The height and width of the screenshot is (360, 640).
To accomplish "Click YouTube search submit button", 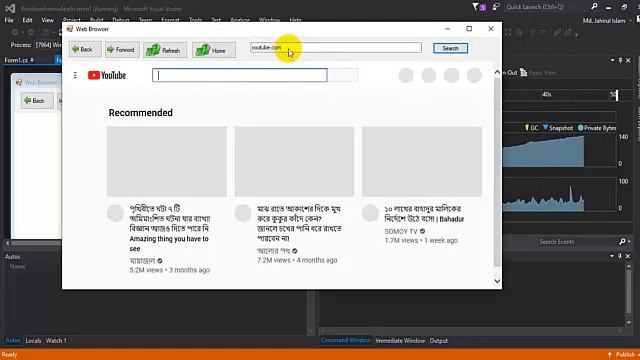I will [343, 75].
